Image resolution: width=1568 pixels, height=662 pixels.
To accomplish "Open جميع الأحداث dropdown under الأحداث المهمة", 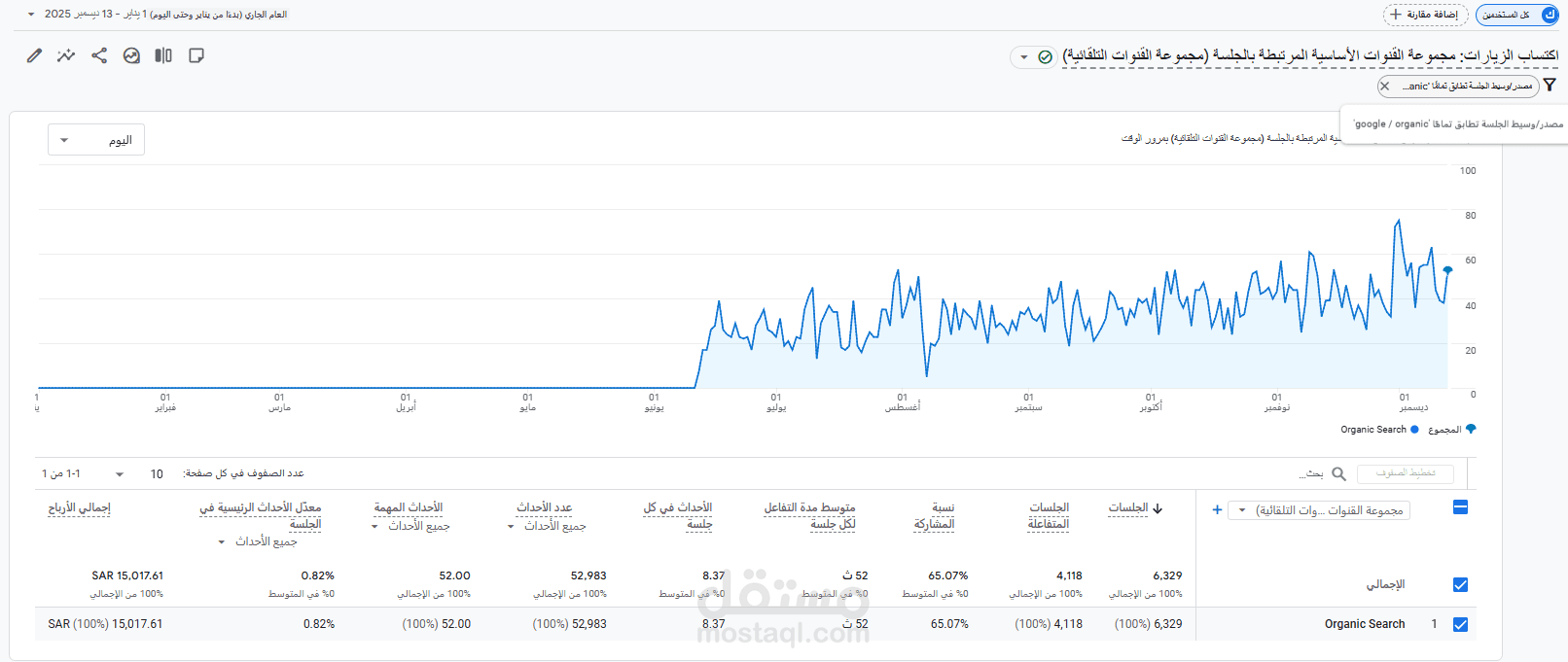I will (410, 526).
